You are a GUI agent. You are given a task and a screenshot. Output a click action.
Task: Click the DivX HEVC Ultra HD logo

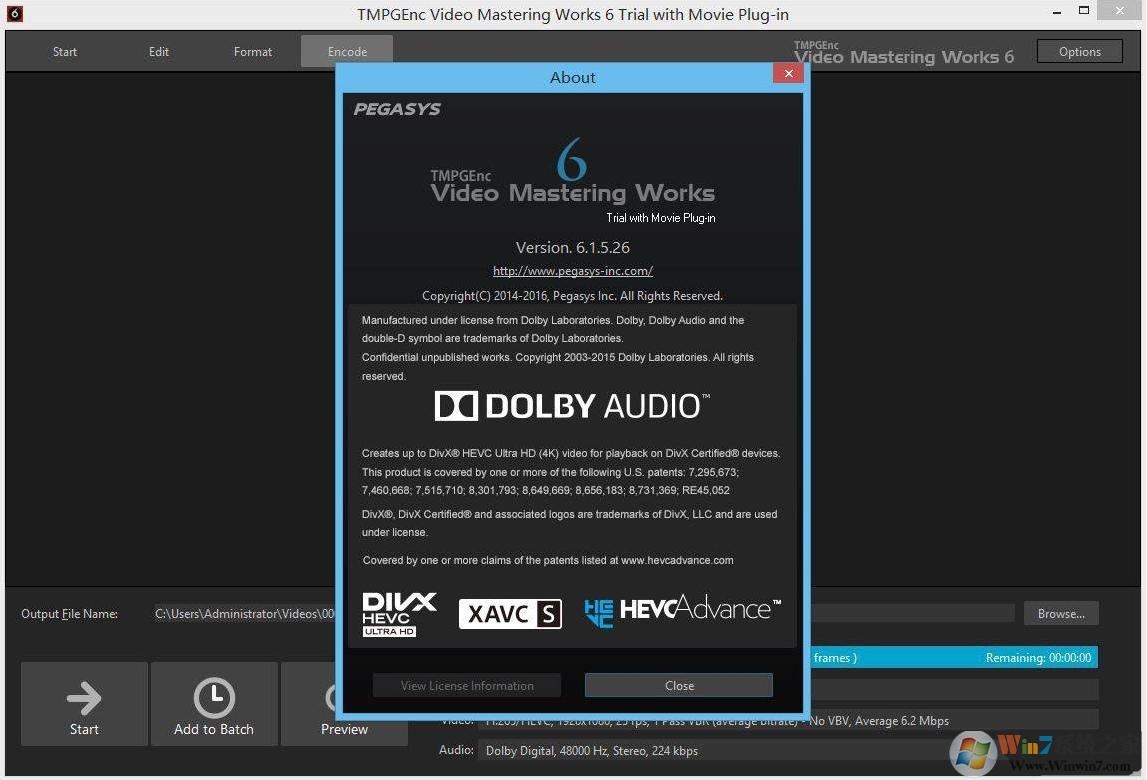(399, 614)
